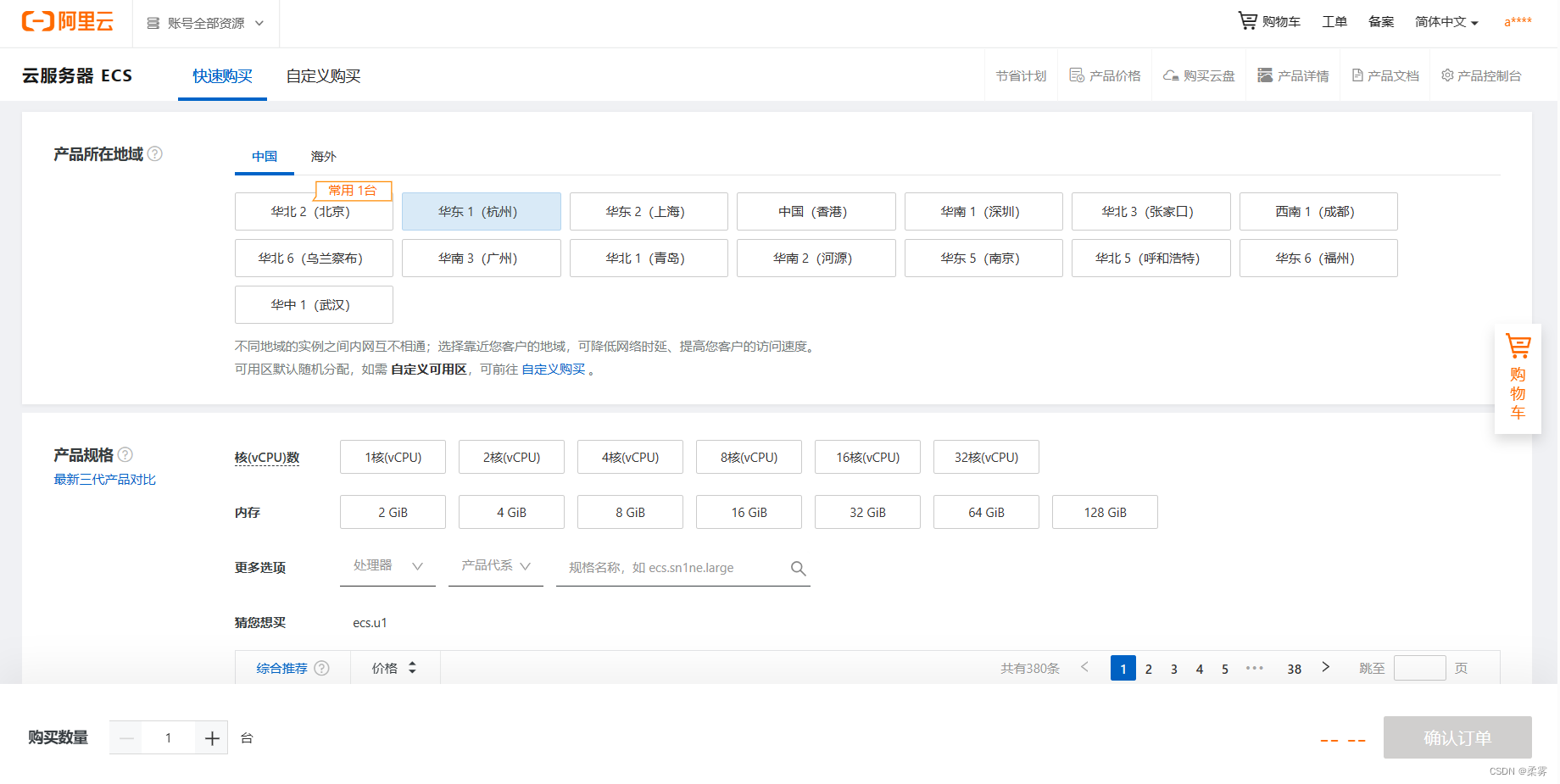Viewport: 1560px width, 784px height.
Task: Choose 128 GiB memory option
Action: [x=1105, y=512]
